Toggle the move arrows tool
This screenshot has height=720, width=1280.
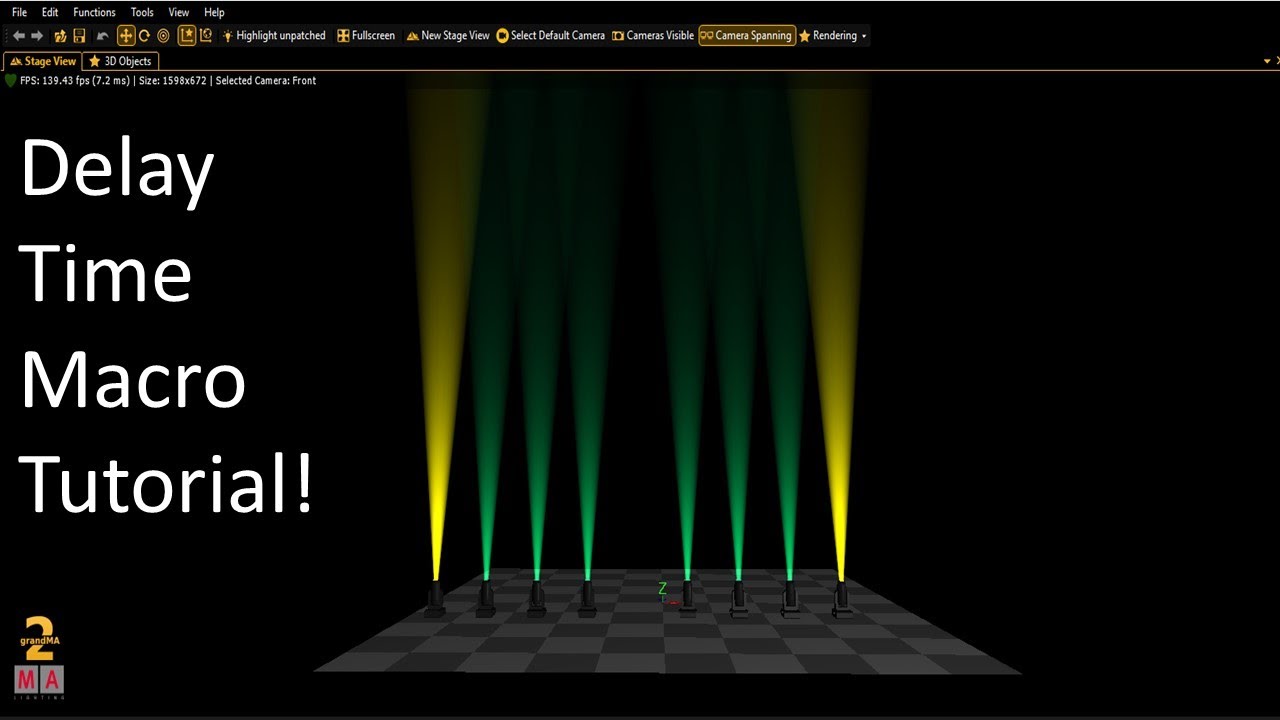[126, 35]
